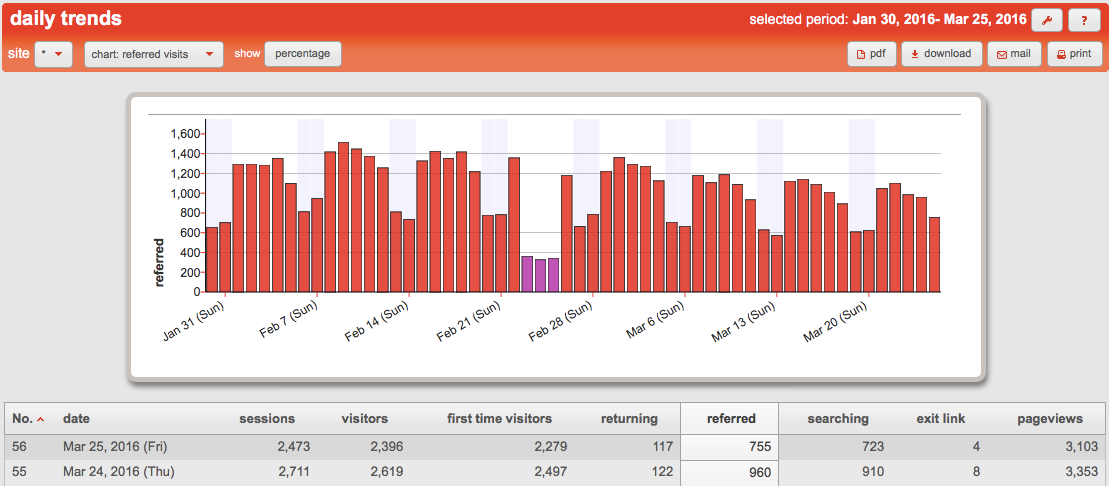Select the referred column header
Image resolution: width=1109 pixels, height=486 pixels.
[731, 419]
